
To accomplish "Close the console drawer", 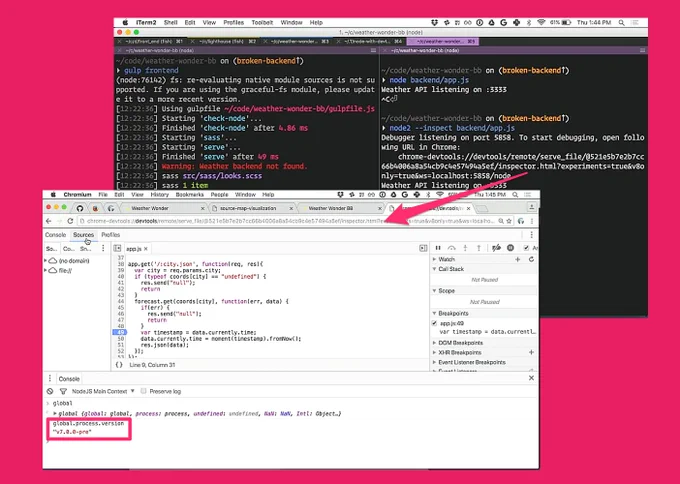I will click(531, 378).
